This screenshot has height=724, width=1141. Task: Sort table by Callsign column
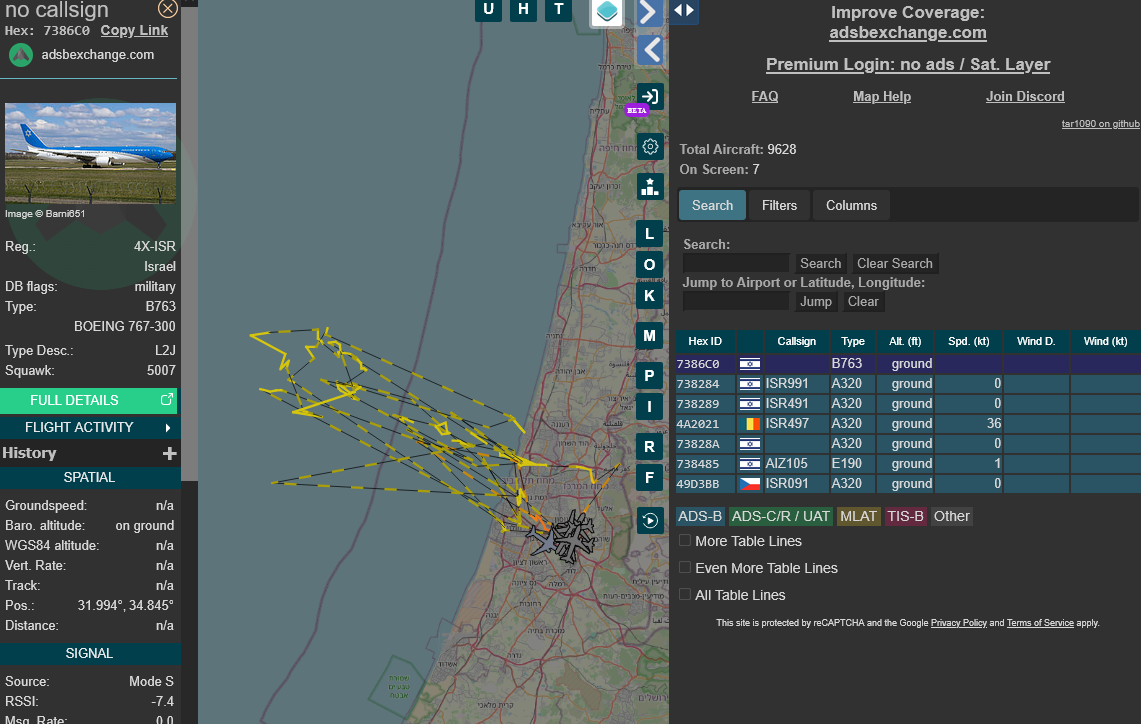pos(797,341)
